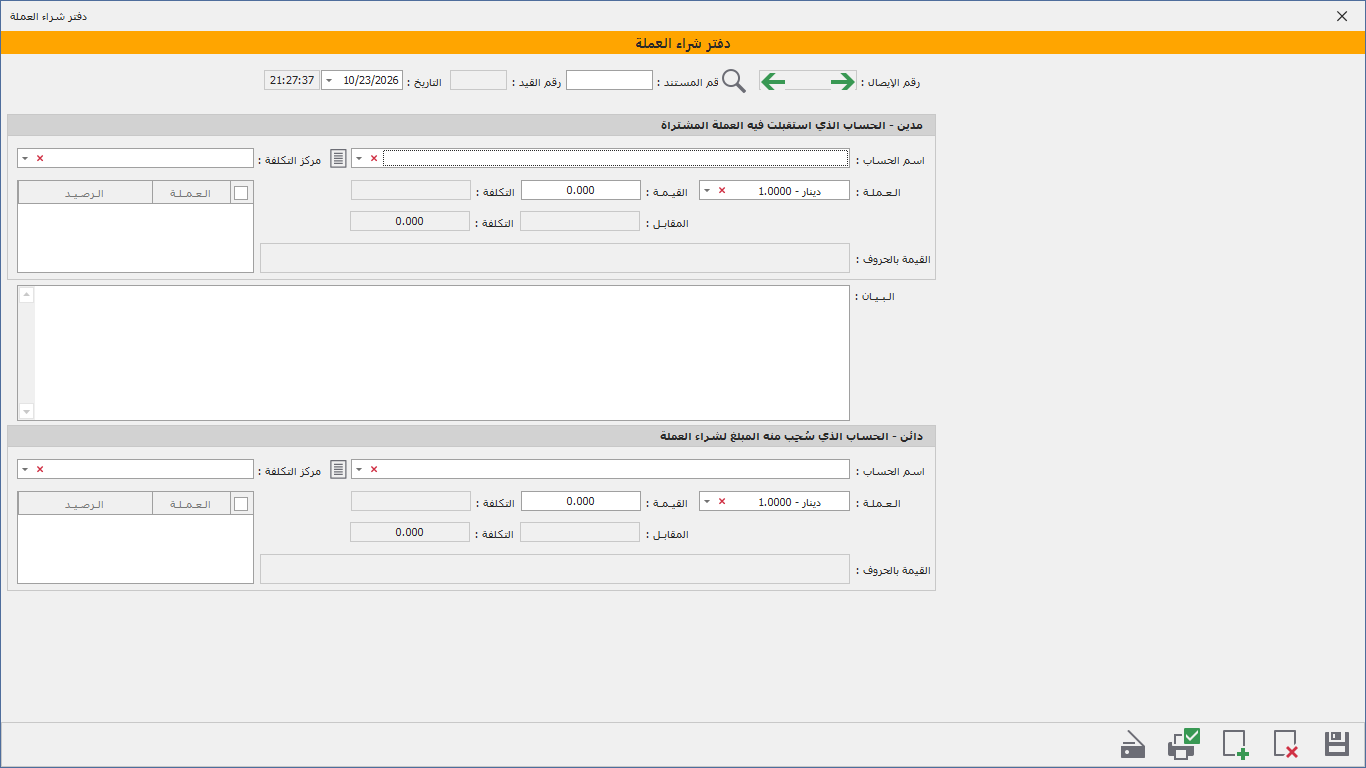Expand the debit account name dropdown

coord(360,158)
